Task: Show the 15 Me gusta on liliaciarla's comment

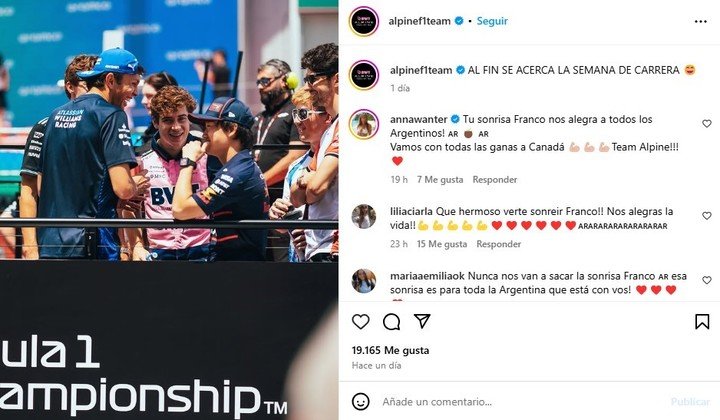Action: (442, 244)
